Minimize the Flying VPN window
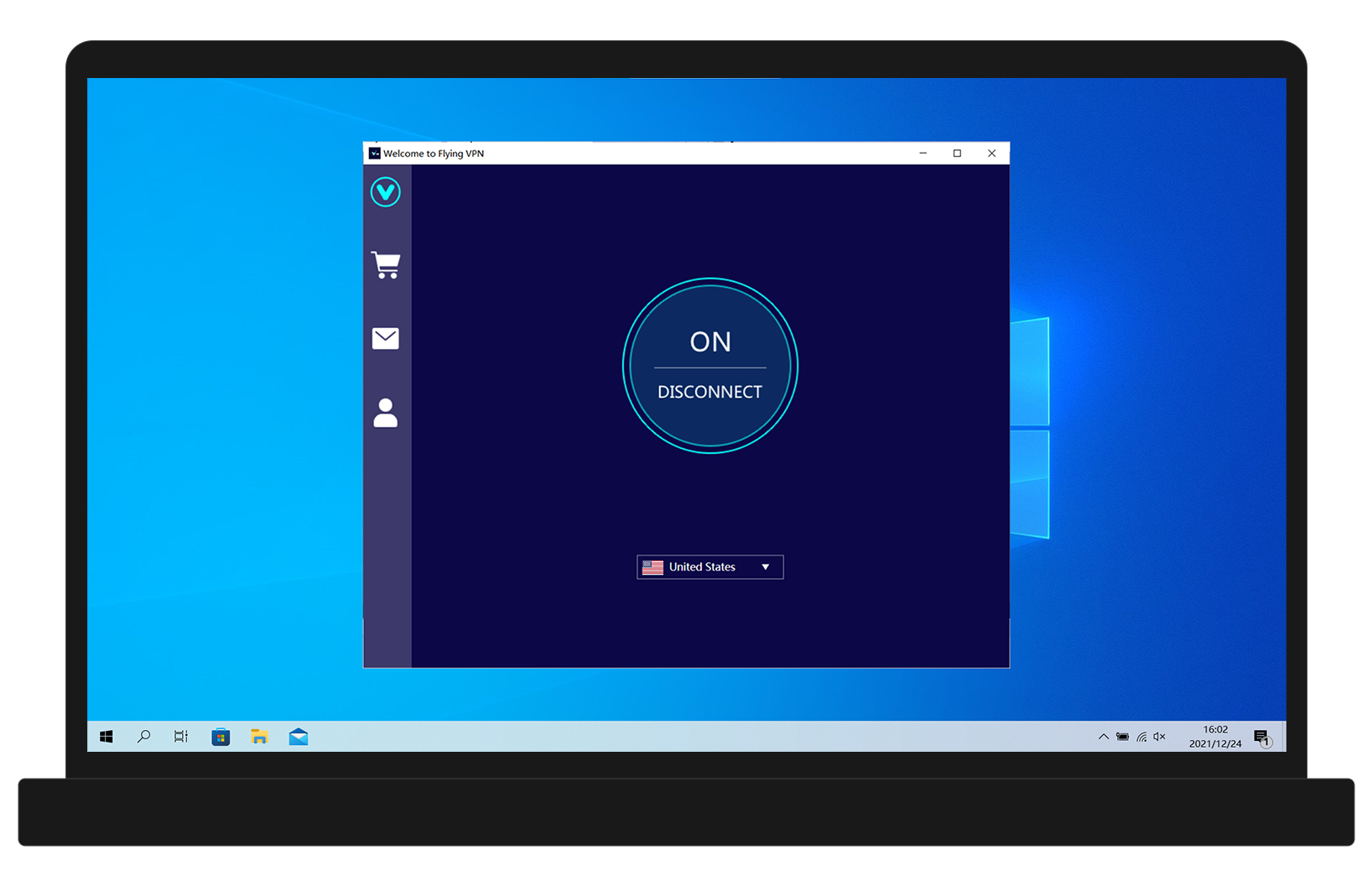The width and height of the screenshot is (1372, 881). [923, 154]
